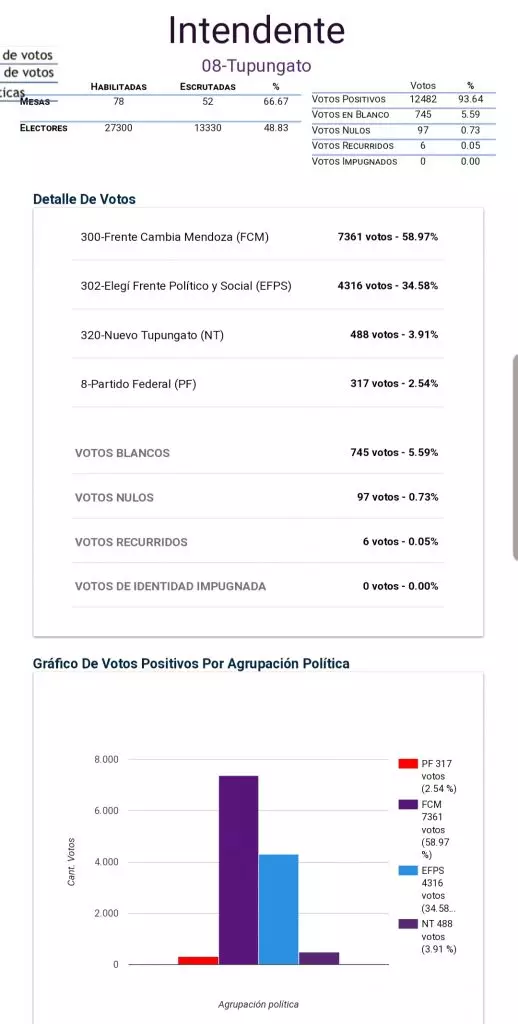Click the tall purple FCM bar
This screenshot has width=518, height=1024.
(x=238, y=870)
